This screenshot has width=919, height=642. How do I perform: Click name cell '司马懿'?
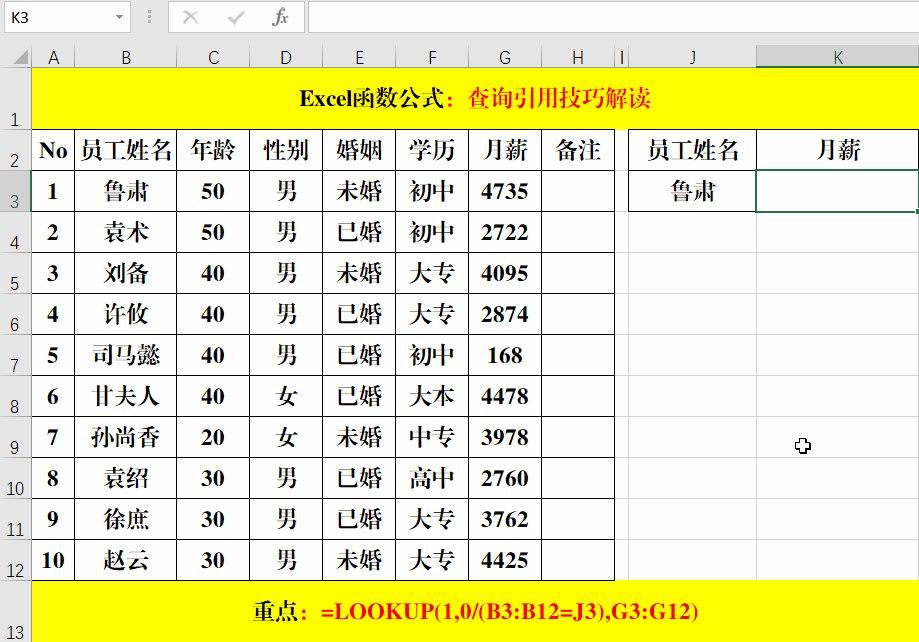coord(125,355)
